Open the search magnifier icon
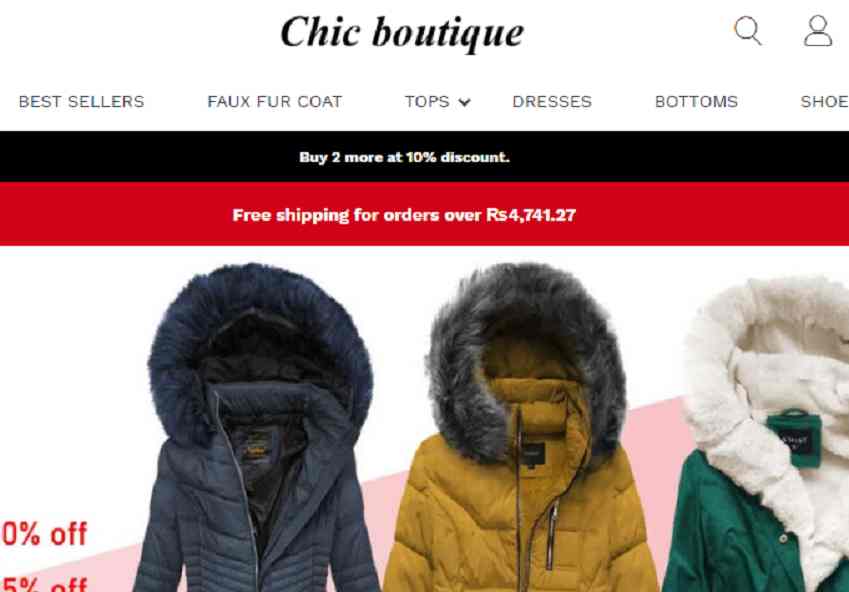The image size is (849, 592). (748, 31)
